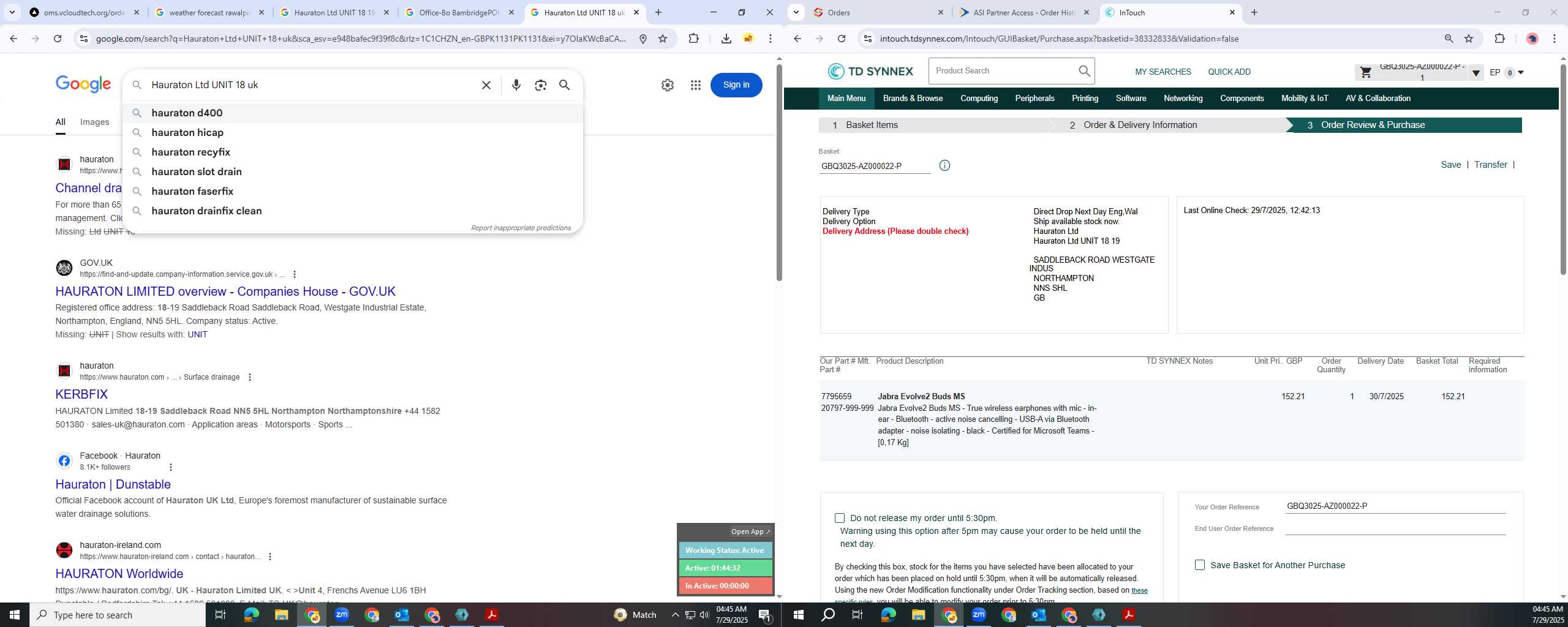The height and width of the screenshot is (627, 1568).
Task: Bookmark the InTouch page with star
Action: click(1469, 39)
